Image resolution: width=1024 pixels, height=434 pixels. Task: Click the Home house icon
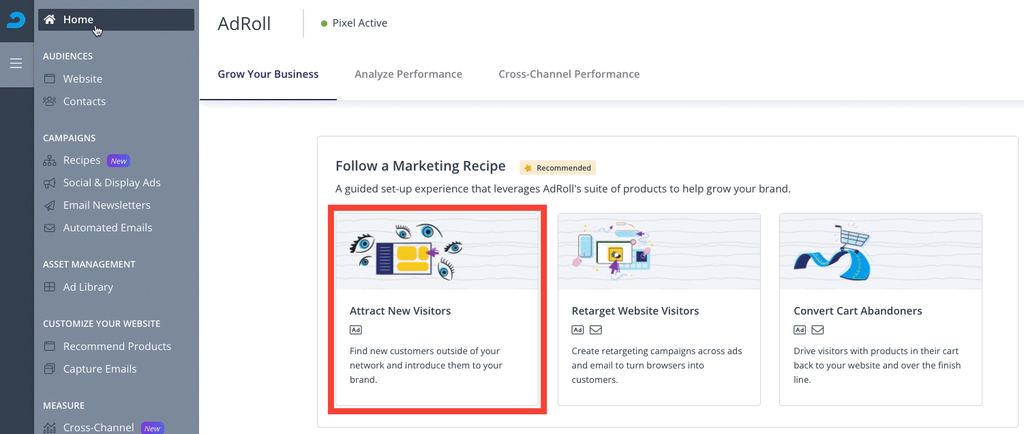[x=49, y=20]
